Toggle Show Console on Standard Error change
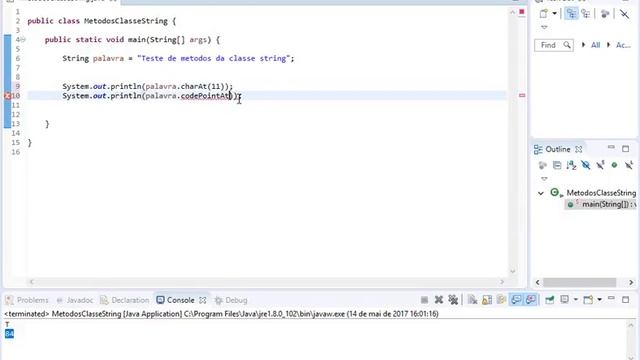The image size is (640, 360). (531, 300)
